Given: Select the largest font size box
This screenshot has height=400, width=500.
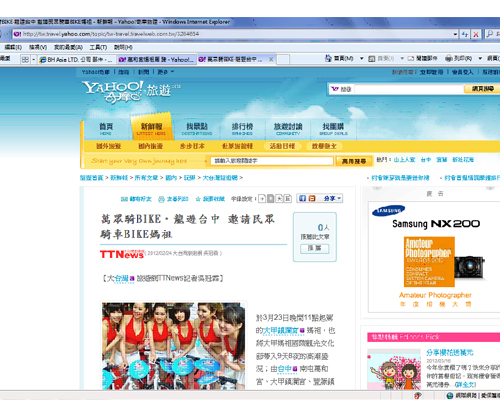Looking at the screenshot, I should pyautogui.click(x=288, y=199).
